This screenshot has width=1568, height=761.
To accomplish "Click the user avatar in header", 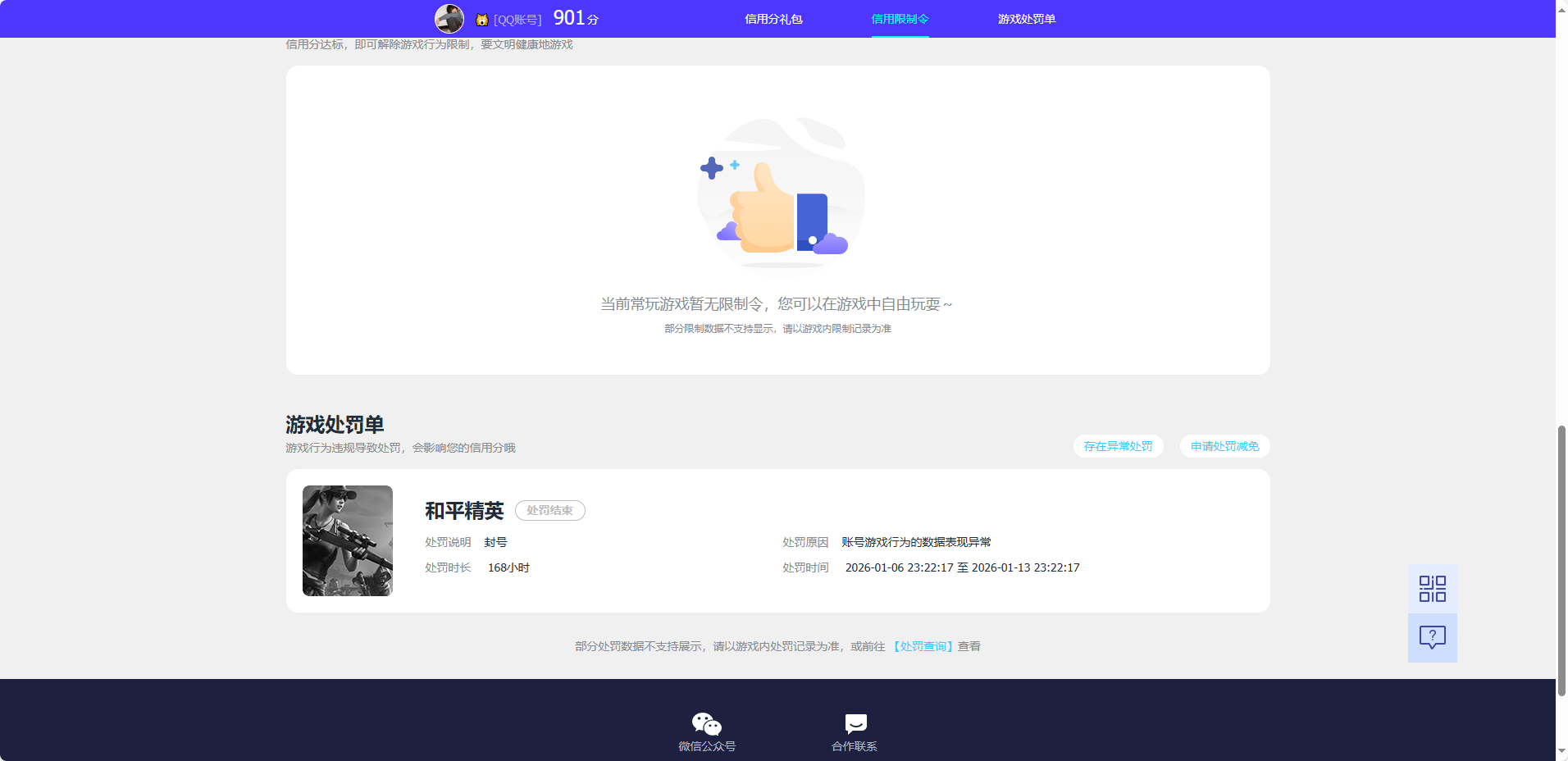I will pyautogui.click(x=449, y=19).
